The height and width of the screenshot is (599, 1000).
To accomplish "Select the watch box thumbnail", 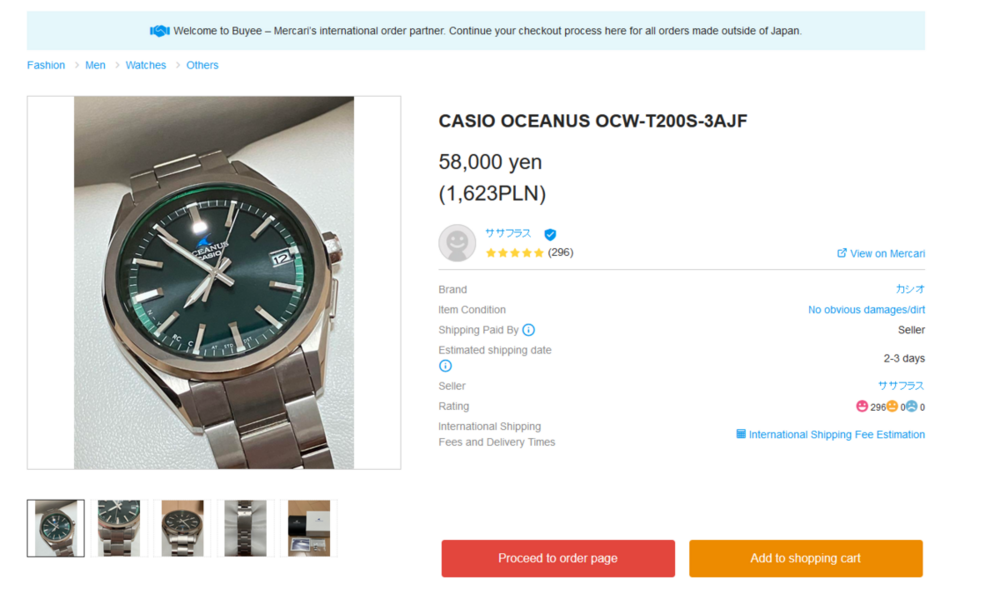I will (x=310, y=527).
